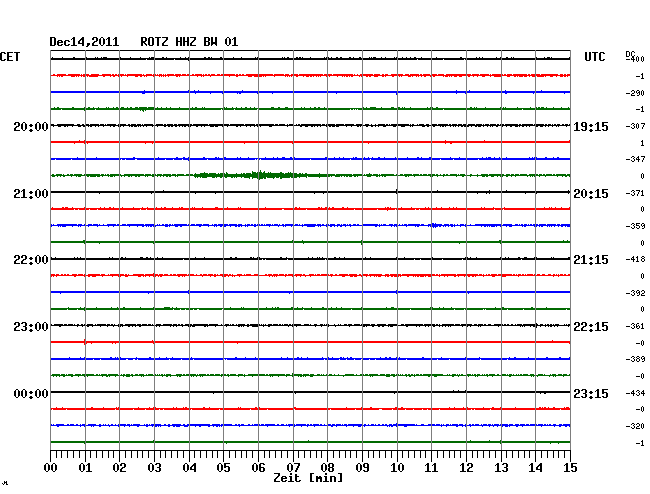
Task: Click the 19:15 UTC time label
Action: coord(591,126)
